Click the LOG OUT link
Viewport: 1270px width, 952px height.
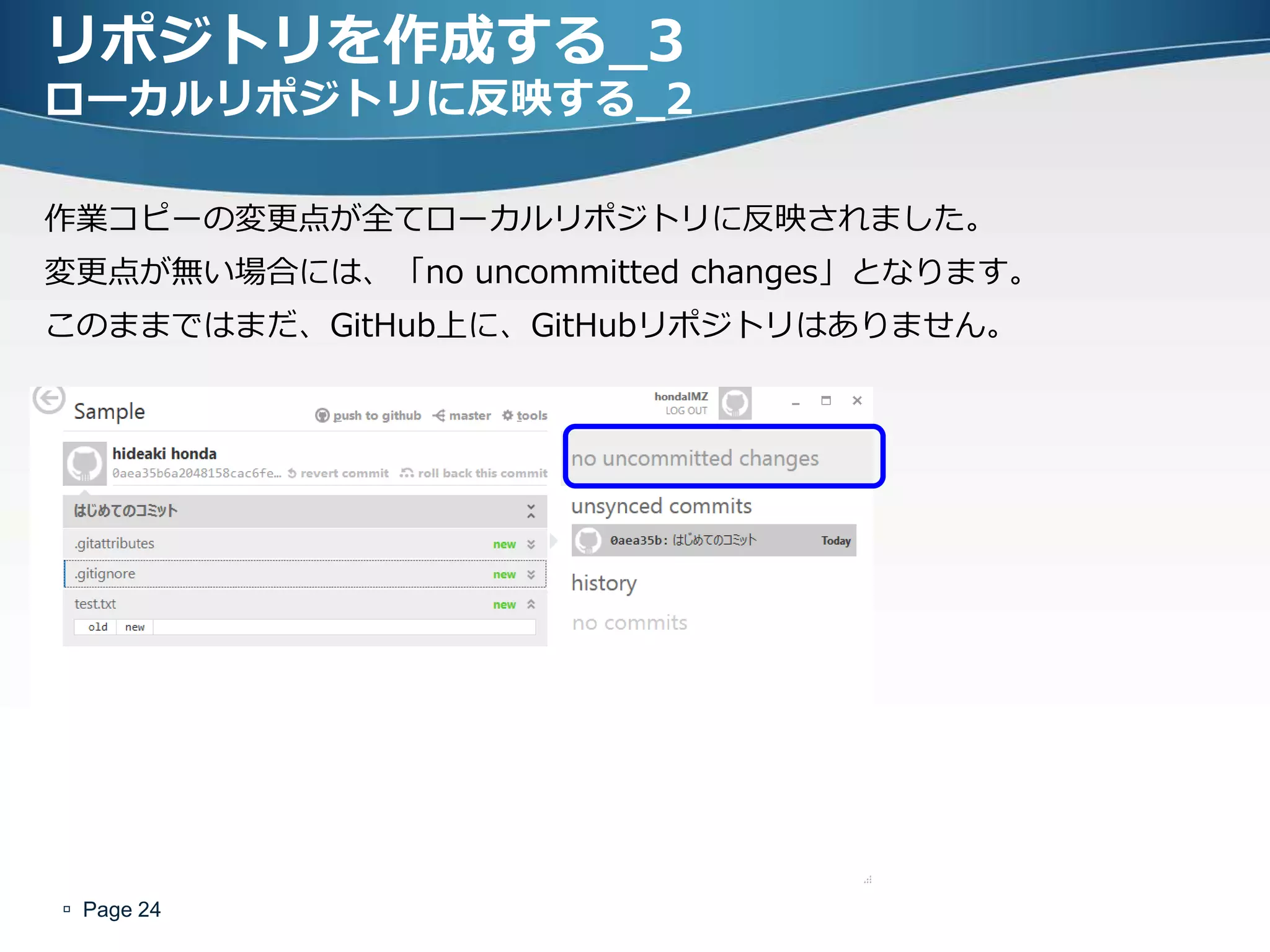click(x=686, y=410)
